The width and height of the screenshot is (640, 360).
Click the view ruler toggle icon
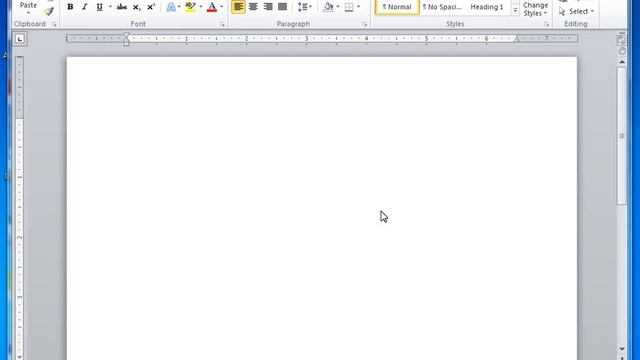click(622, 40)
